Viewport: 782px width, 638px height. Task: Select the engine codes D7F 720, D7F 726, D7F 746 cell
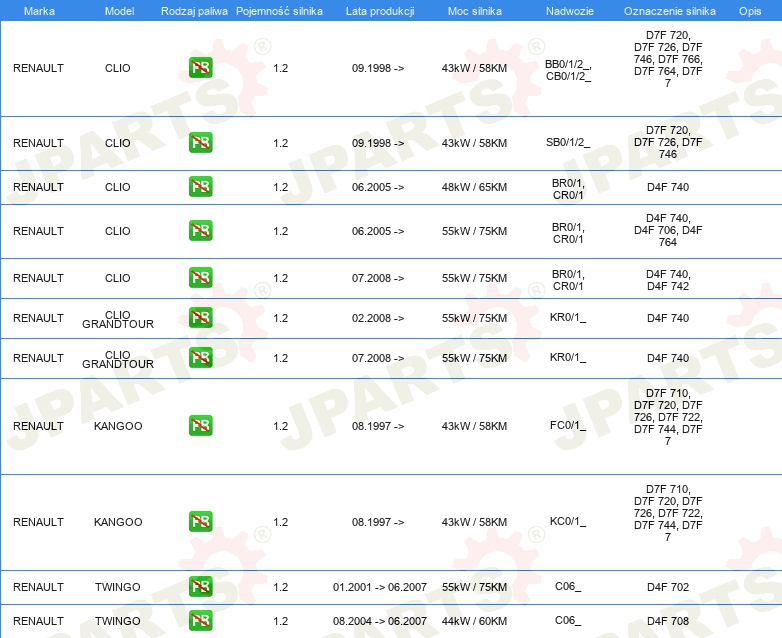[668, 142]
